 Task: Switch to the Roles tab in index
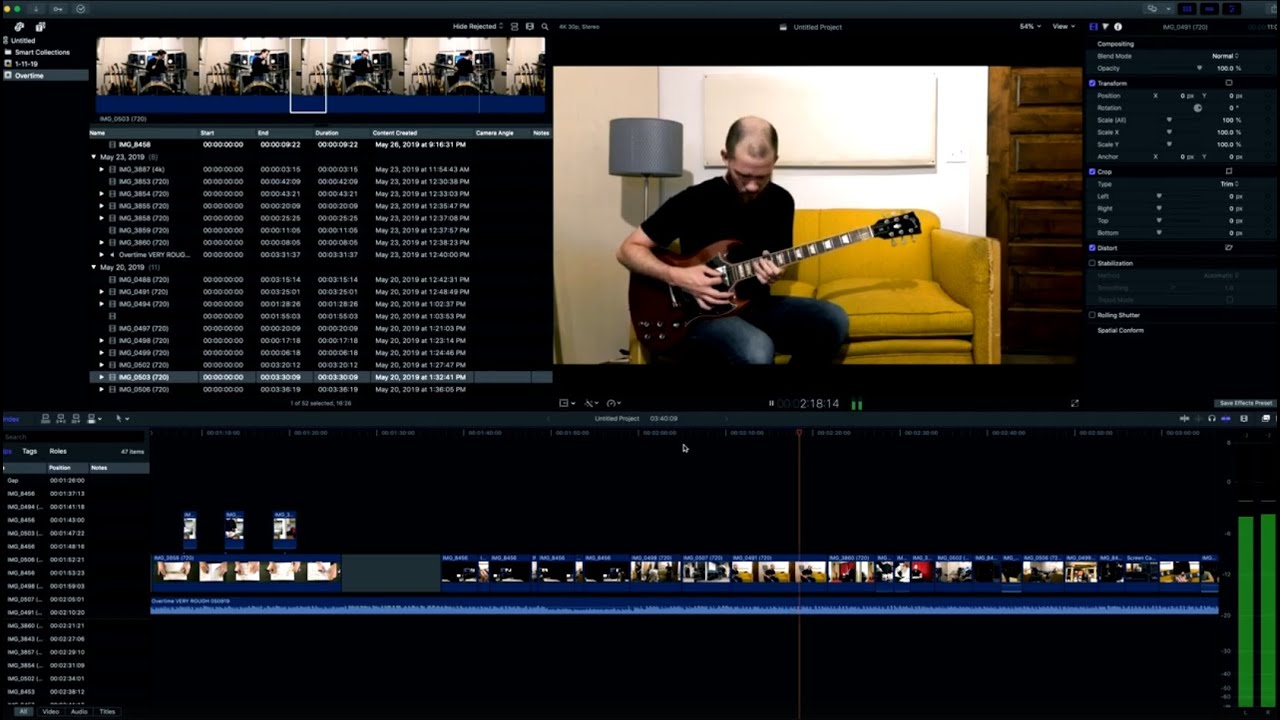tap(58, 451)
